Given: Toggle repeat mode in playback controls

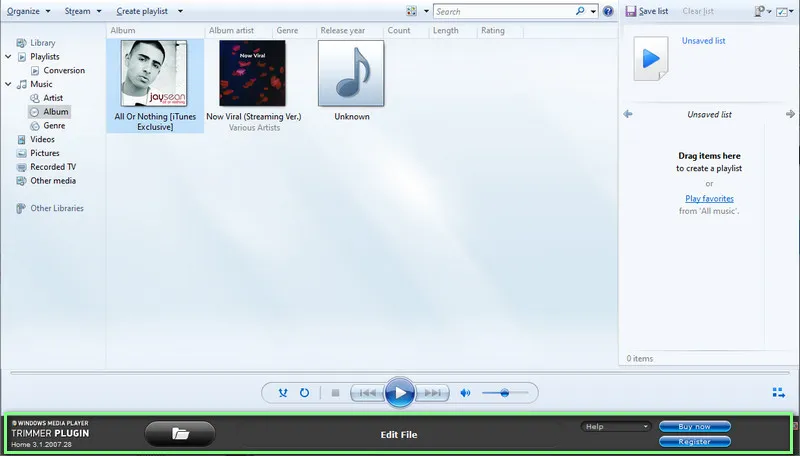Looking at the screenshot, I should pos(304,393).
